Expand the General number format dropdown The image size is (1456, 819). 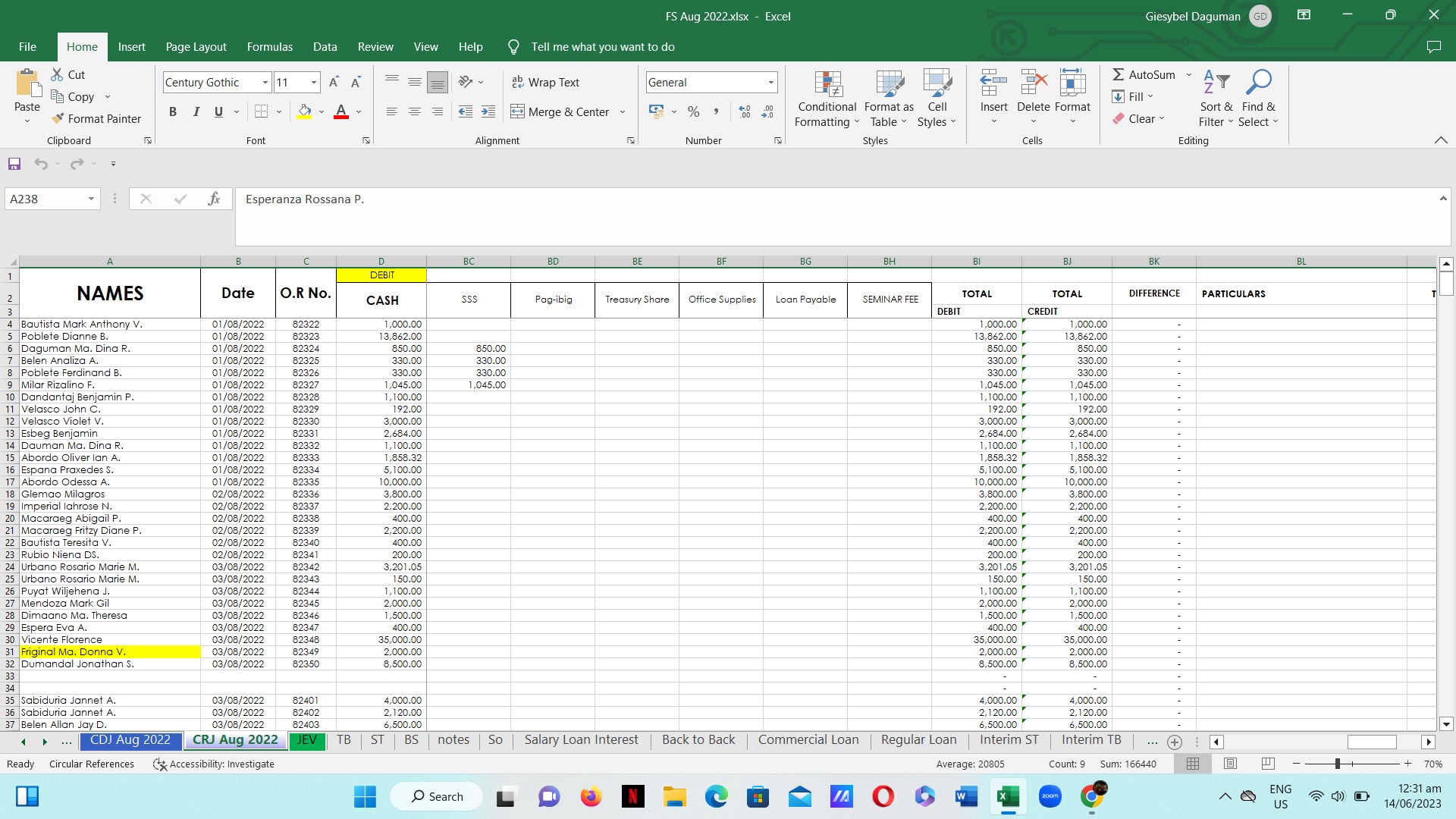(770, 82)
